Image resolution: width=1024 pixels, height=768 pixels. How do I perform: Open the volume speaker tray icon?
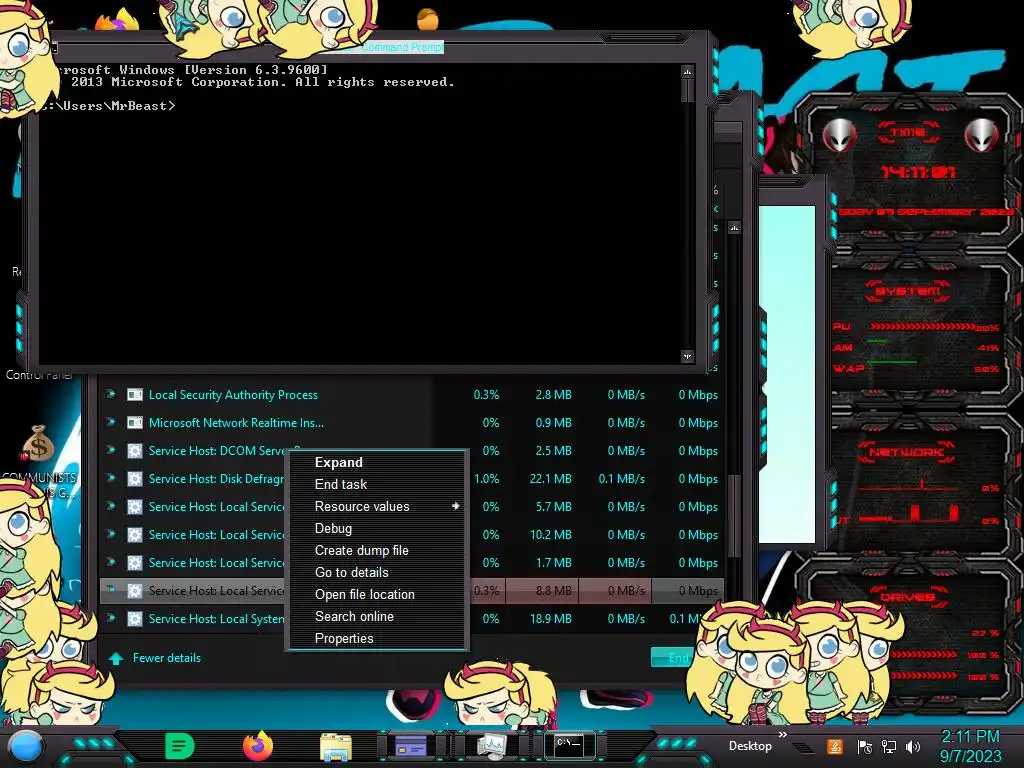click(913, 747)
